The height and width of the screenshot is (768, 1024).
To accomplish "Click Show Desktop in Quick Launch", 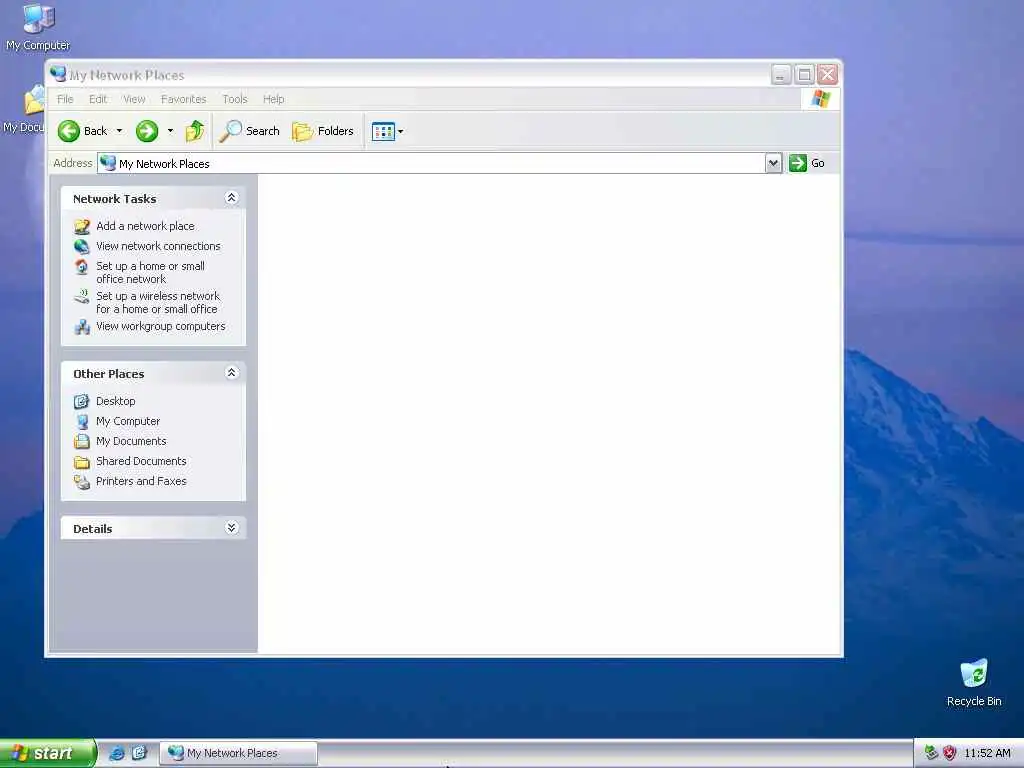I will tap(139, 753).
